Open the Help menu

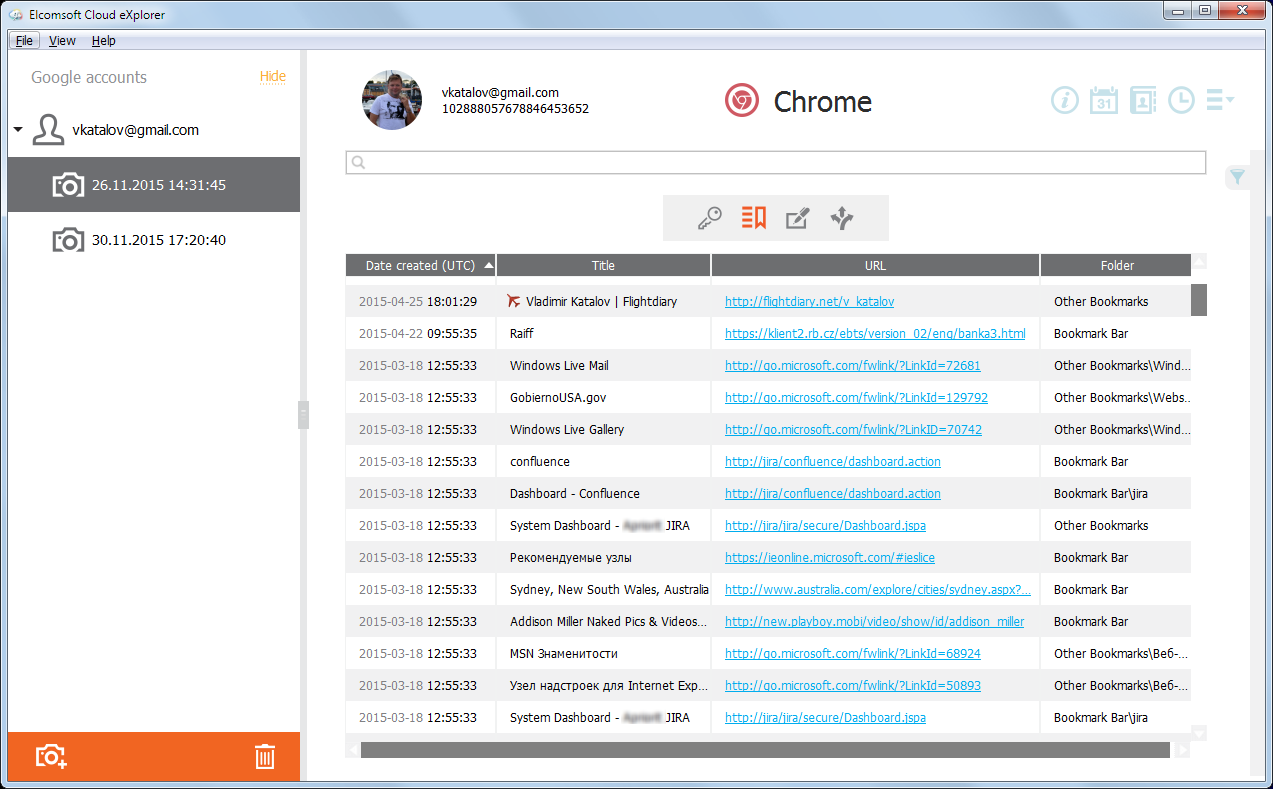coord(103,41)
